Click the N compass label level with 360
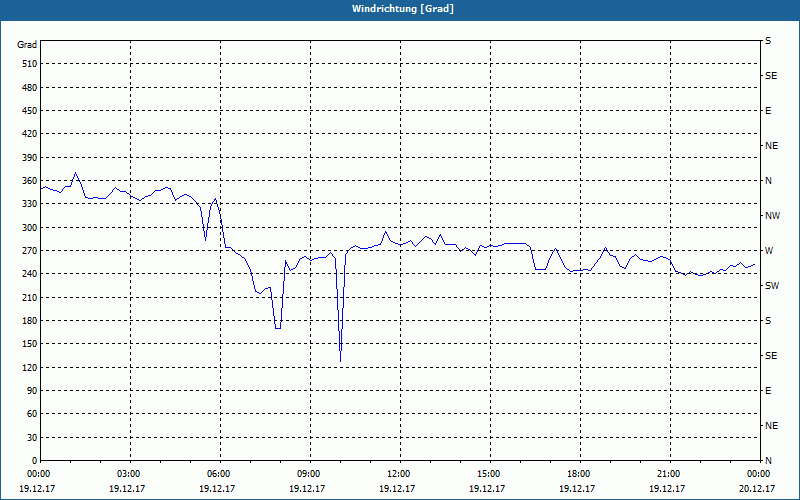 click(768, 181)
